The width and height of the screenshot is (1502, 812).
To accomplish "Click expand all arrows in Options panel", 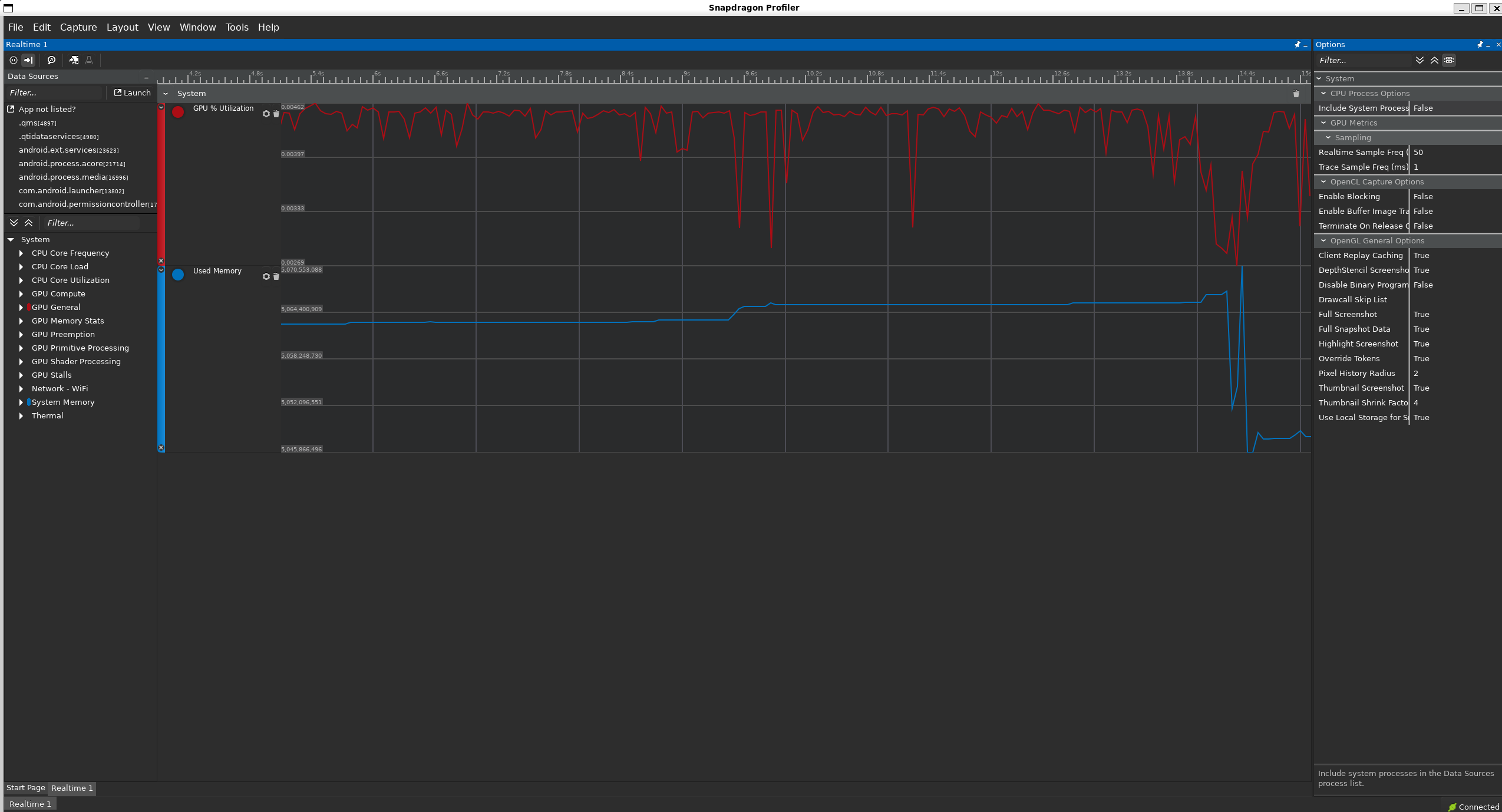I will (1420, 60).
